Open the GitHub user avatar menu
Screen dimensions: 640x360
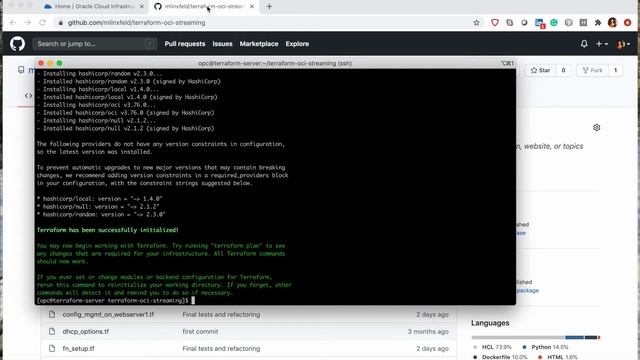point(623,44)
